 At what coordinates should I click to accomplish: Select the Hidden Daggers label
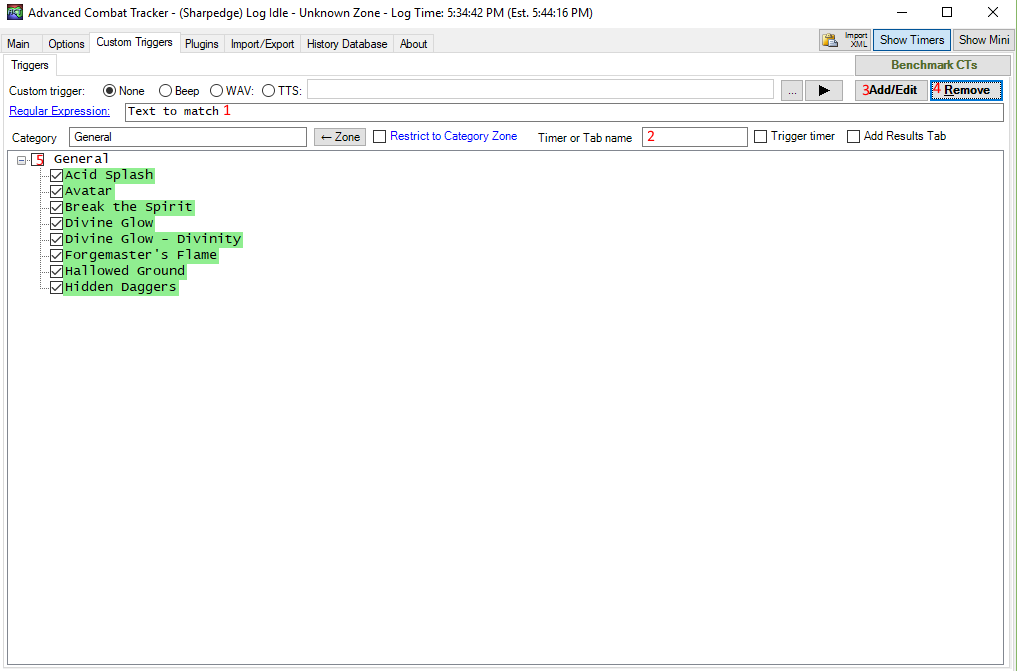point(121,287)
